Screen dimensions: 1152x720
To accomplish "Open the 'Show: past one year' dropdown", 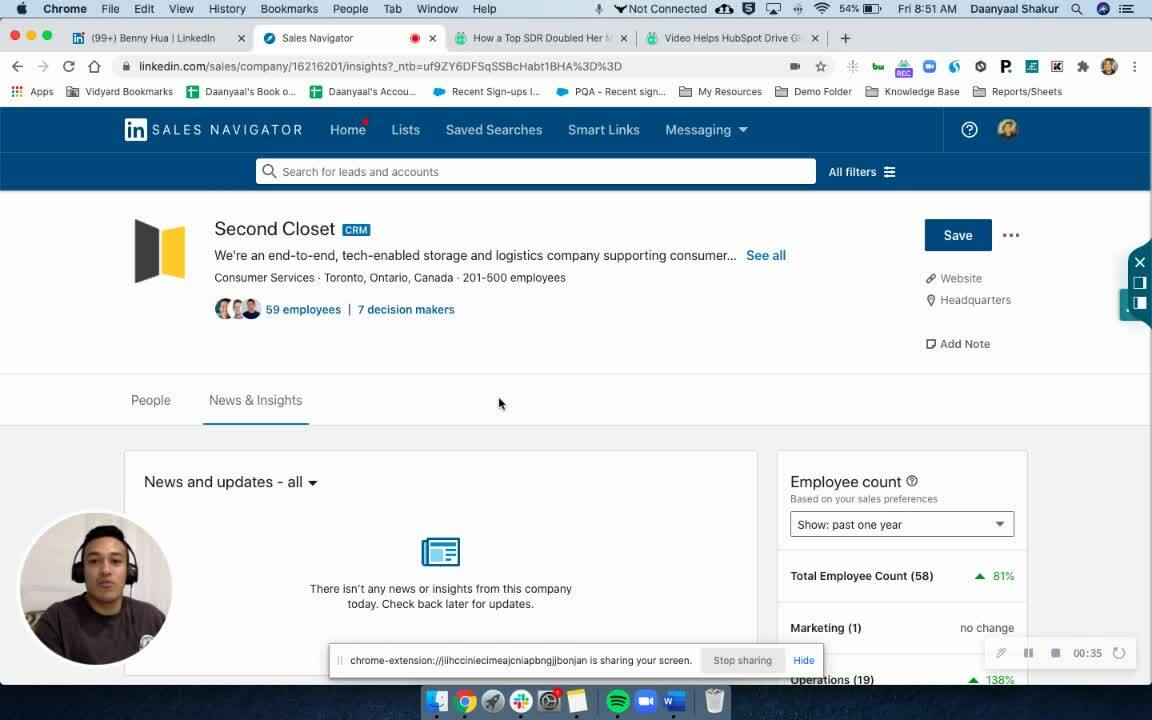I will (x=901, y=524).
